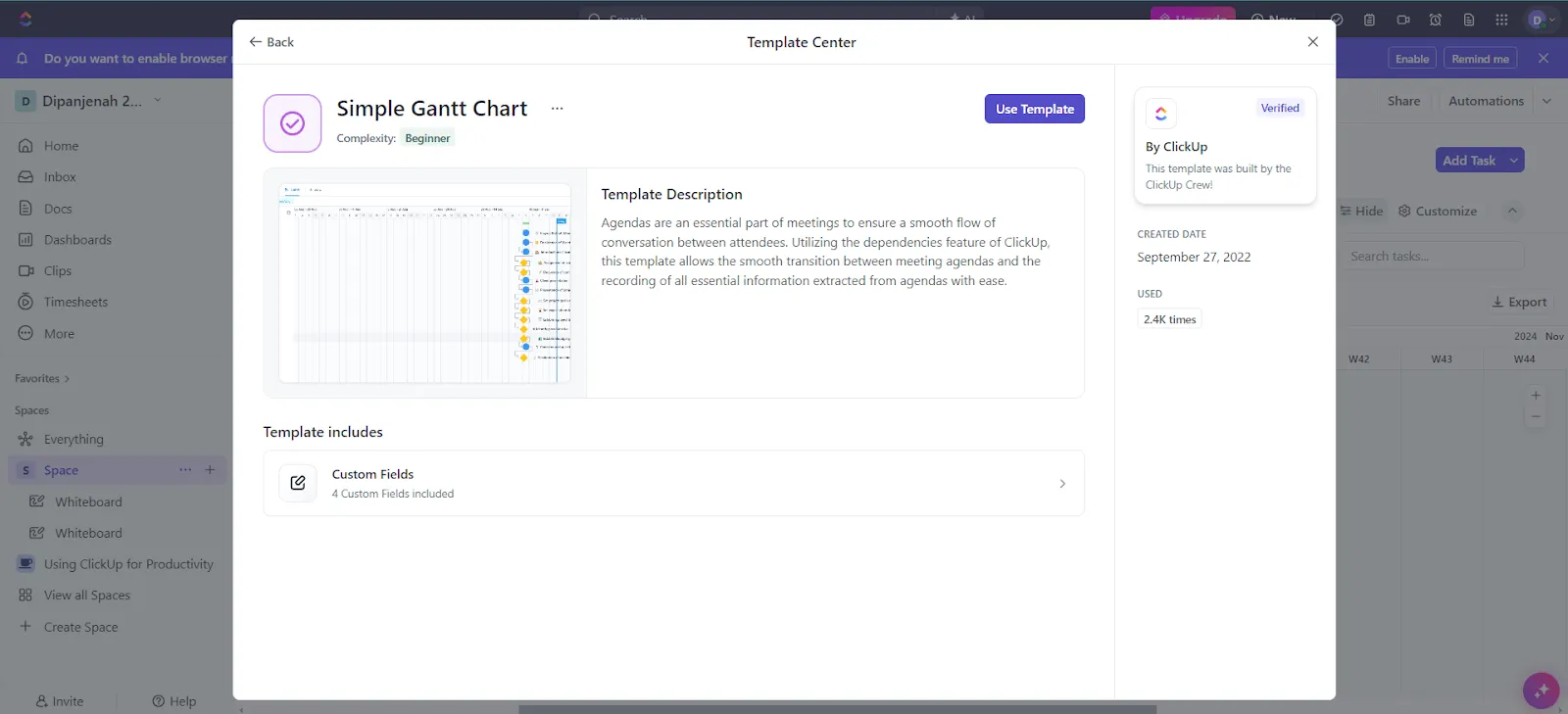Click the ClickUp home logo in top bar
The image size is (1568, 714).
tap(25, 19)
